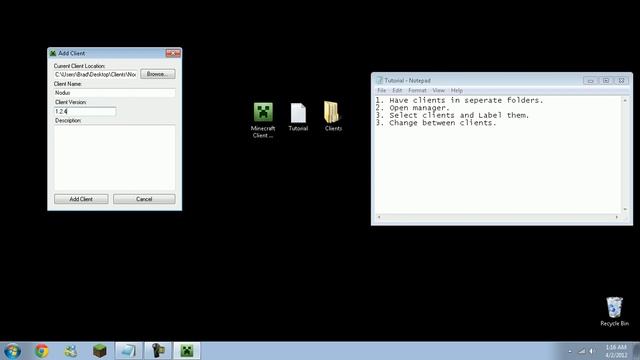Image resolution: width=640 pixels, height=360 pixels.
Task: Launch Google Chrome from the taskbar
Action: 41,351
